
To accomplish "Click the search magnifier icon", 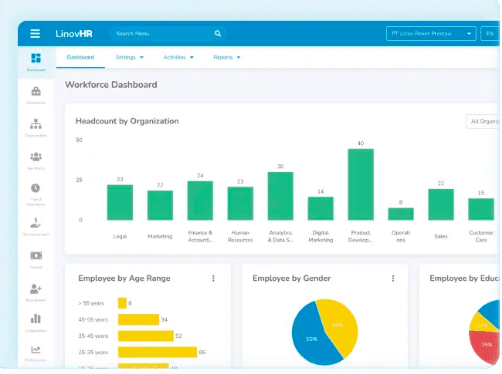I will tap(218, 33).
